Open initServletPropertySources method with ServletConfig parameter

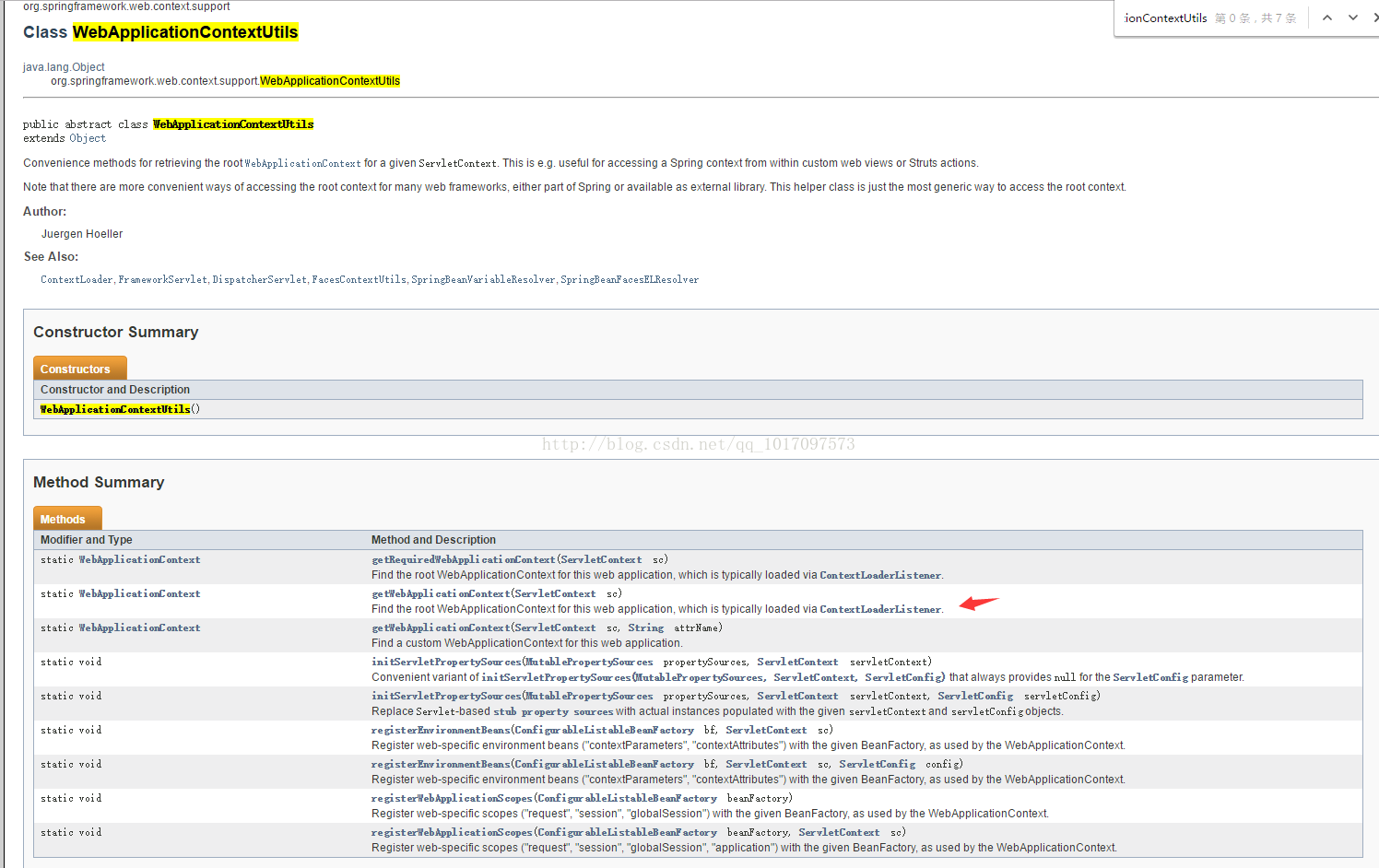click(446, 696)
